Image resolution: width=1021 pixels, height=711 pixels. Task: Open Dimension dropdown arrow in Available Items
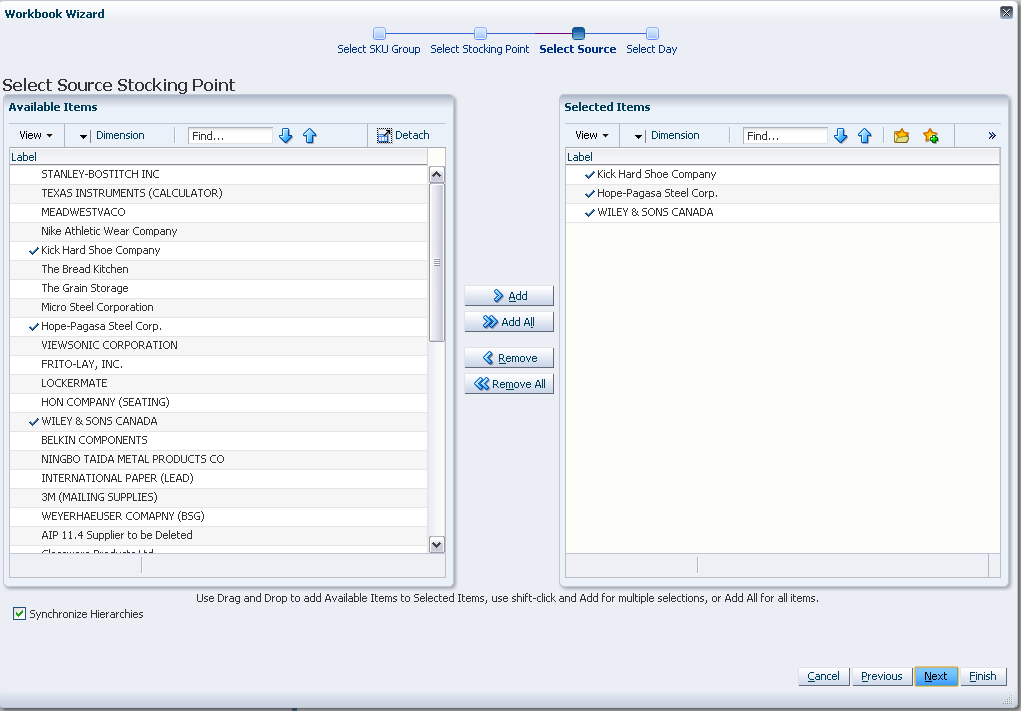[x=83, y=136]
